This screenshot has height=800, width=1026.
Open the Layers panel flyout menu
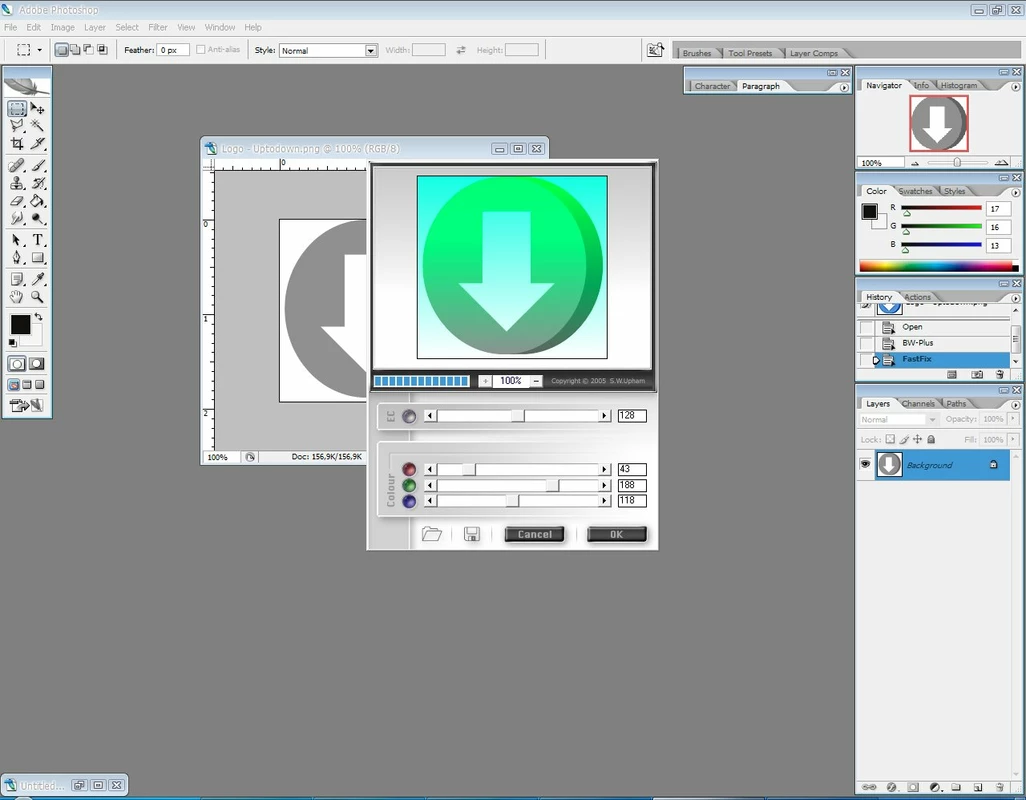[x=1016, y=405]
